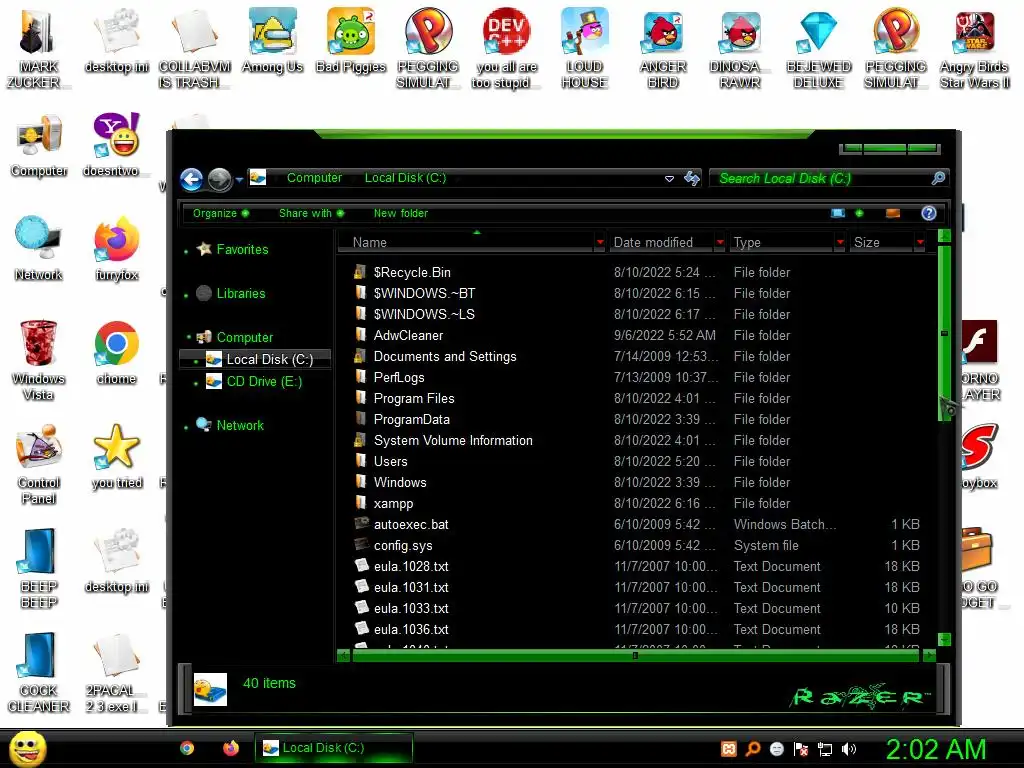This screenshot has width=1024, height=768.
Task: Open the Type column filter dropdown
Action: tap(840, 242)
